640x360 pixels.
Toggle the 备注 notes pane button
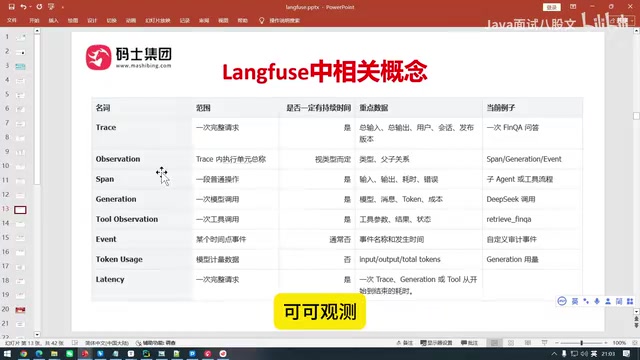[404, 343]
